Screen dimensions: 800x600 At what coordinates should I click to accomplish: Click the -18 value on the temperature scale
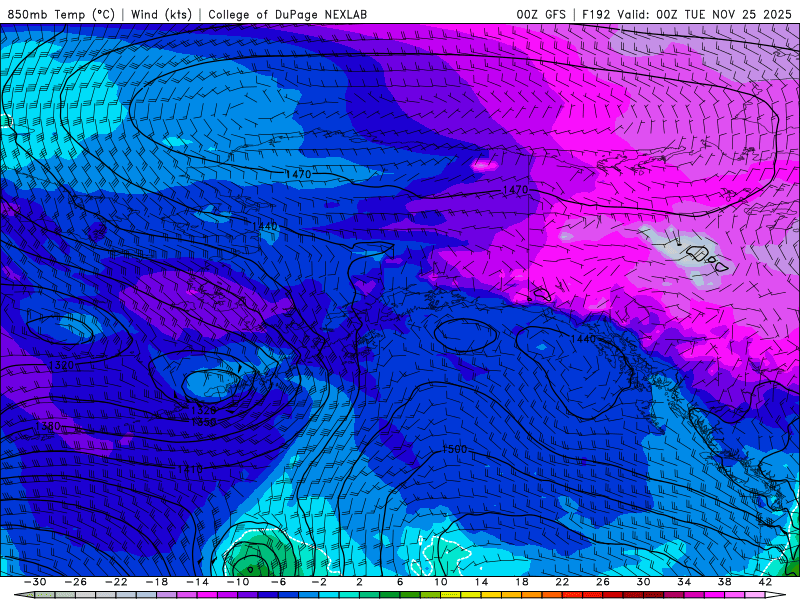[157, 582]
